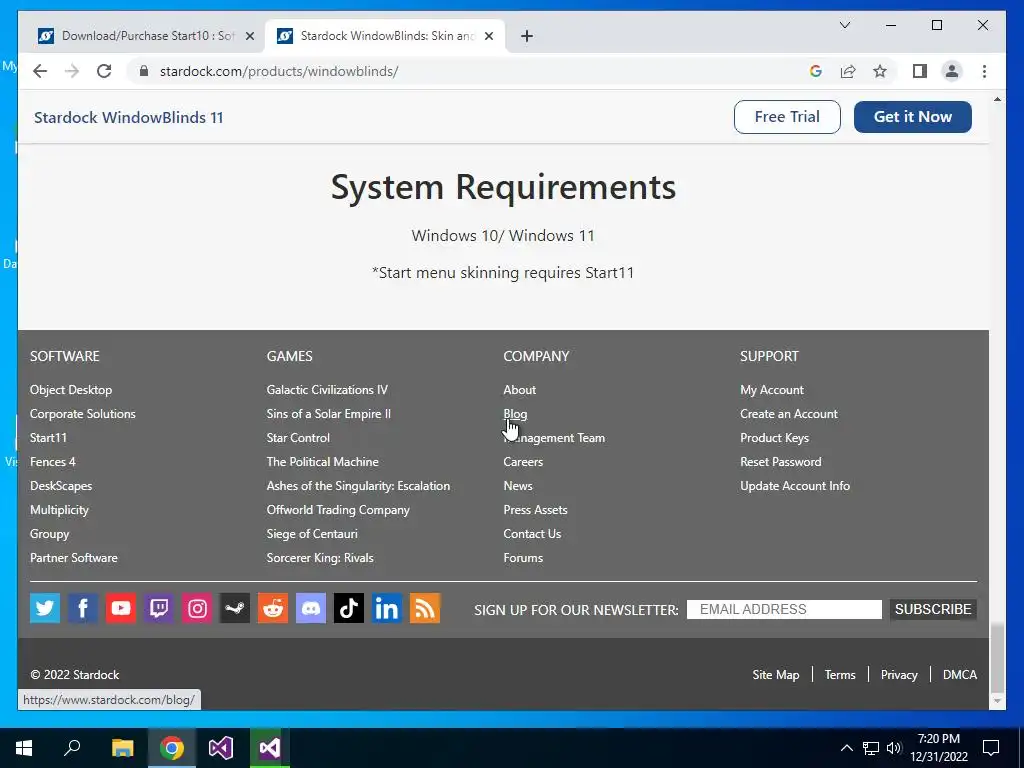Open the Press Assets link

(536, 509)
